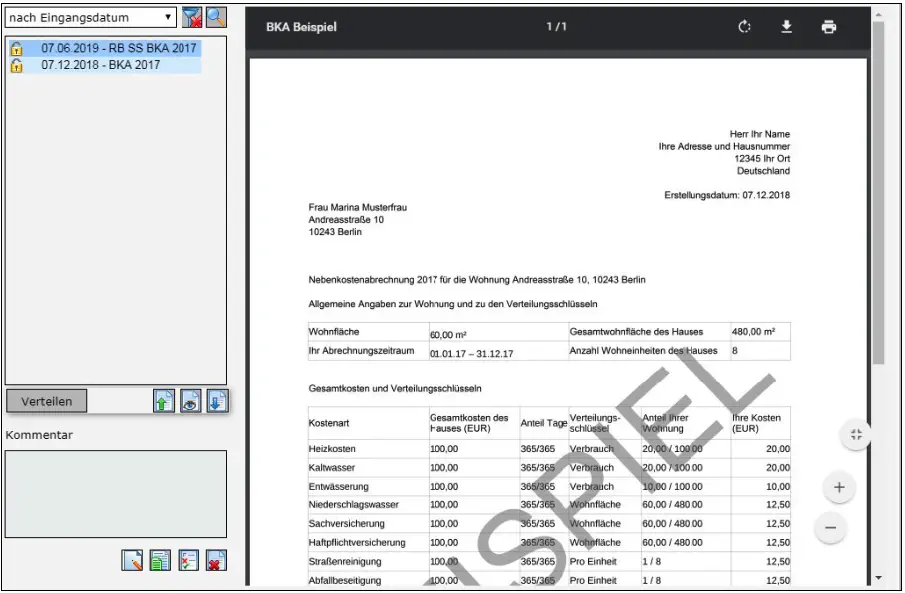Zoom in the PDF with plus button
Image resolution: width=905 pixels, height=593 pixels.
tap(838, 488)
